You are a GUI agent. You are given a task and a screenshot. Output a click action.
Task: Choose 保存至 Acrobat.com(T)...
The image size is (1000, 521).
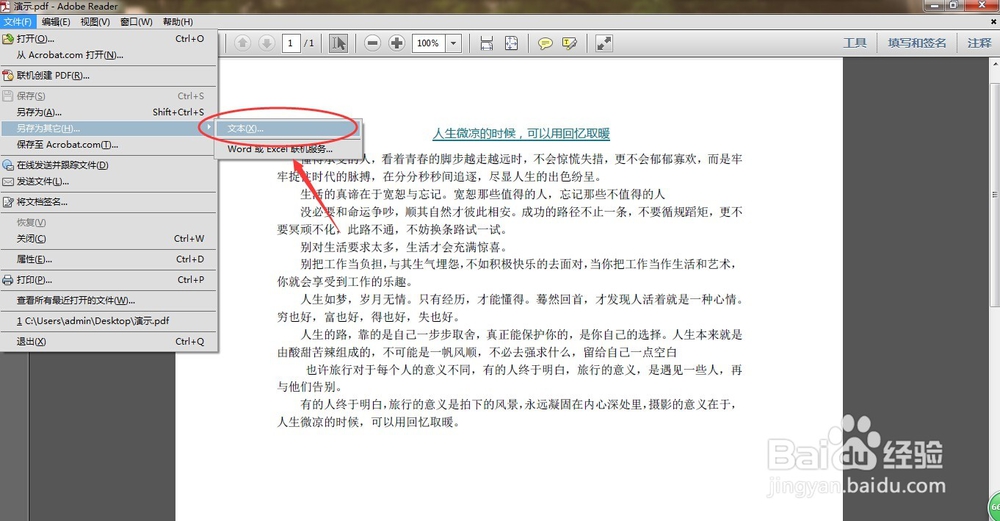click(x=108, y=145)
